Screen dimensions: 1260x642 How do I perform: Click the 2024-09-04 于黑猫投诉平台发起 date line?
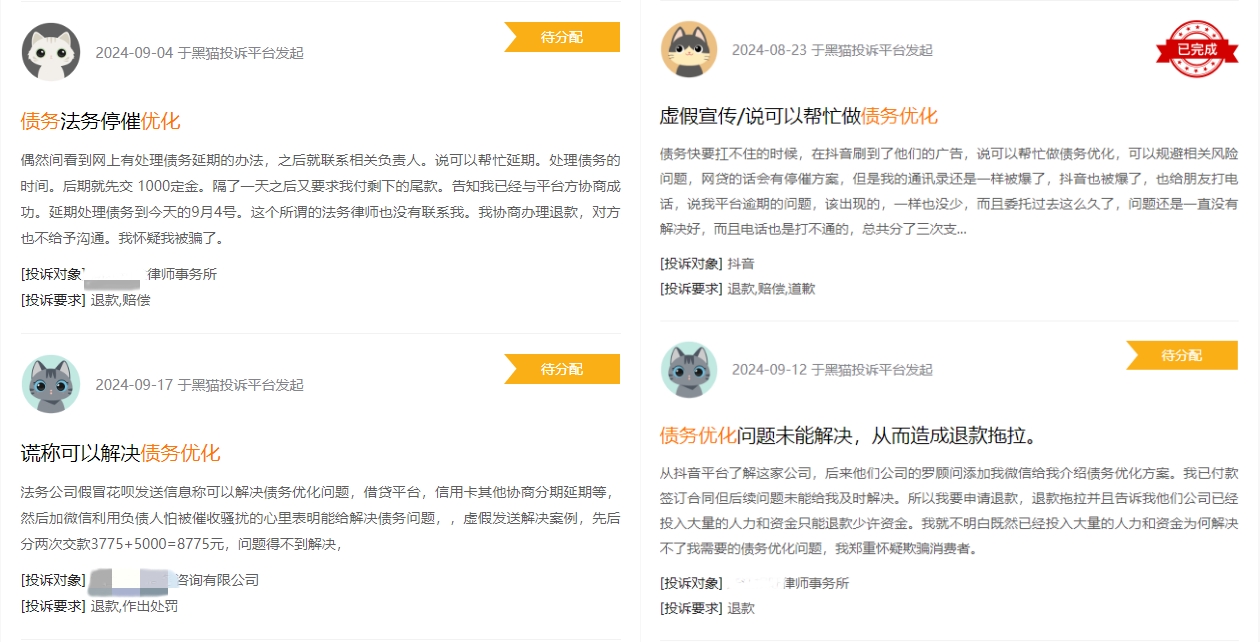click(199, 53)
